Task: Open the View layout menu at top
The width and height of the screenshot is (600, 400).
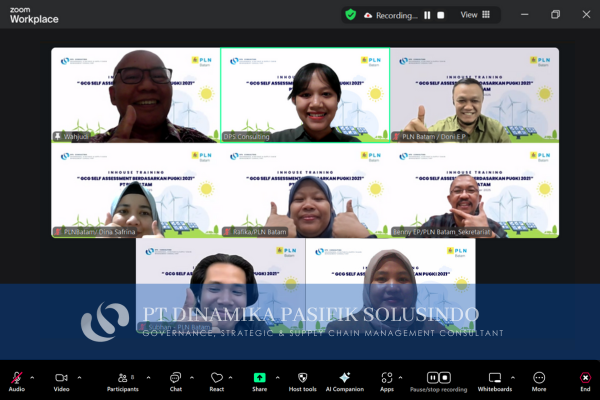Action: (x=475, y=15)
